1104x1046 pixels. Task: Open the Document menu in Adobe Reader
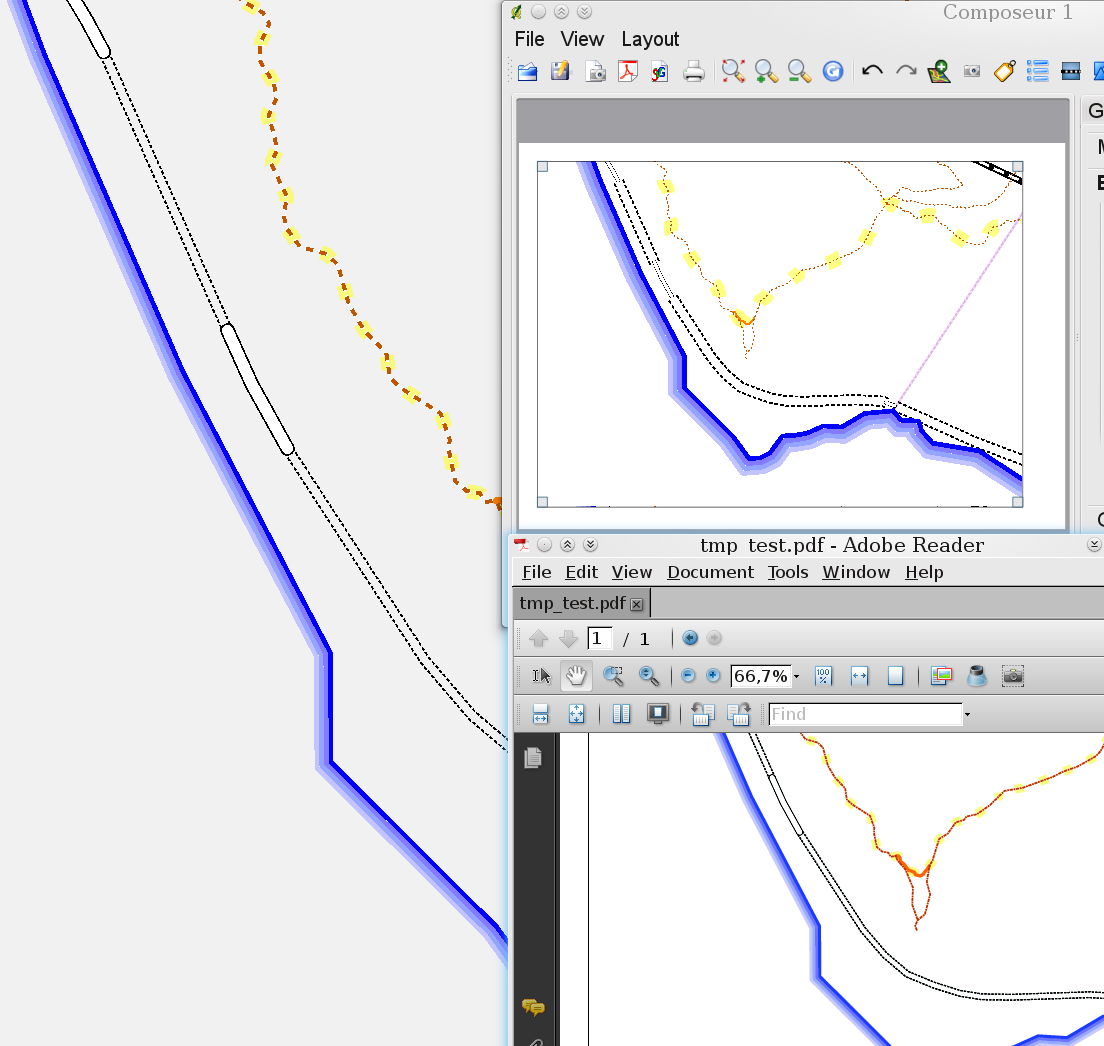tap(710, 572)
